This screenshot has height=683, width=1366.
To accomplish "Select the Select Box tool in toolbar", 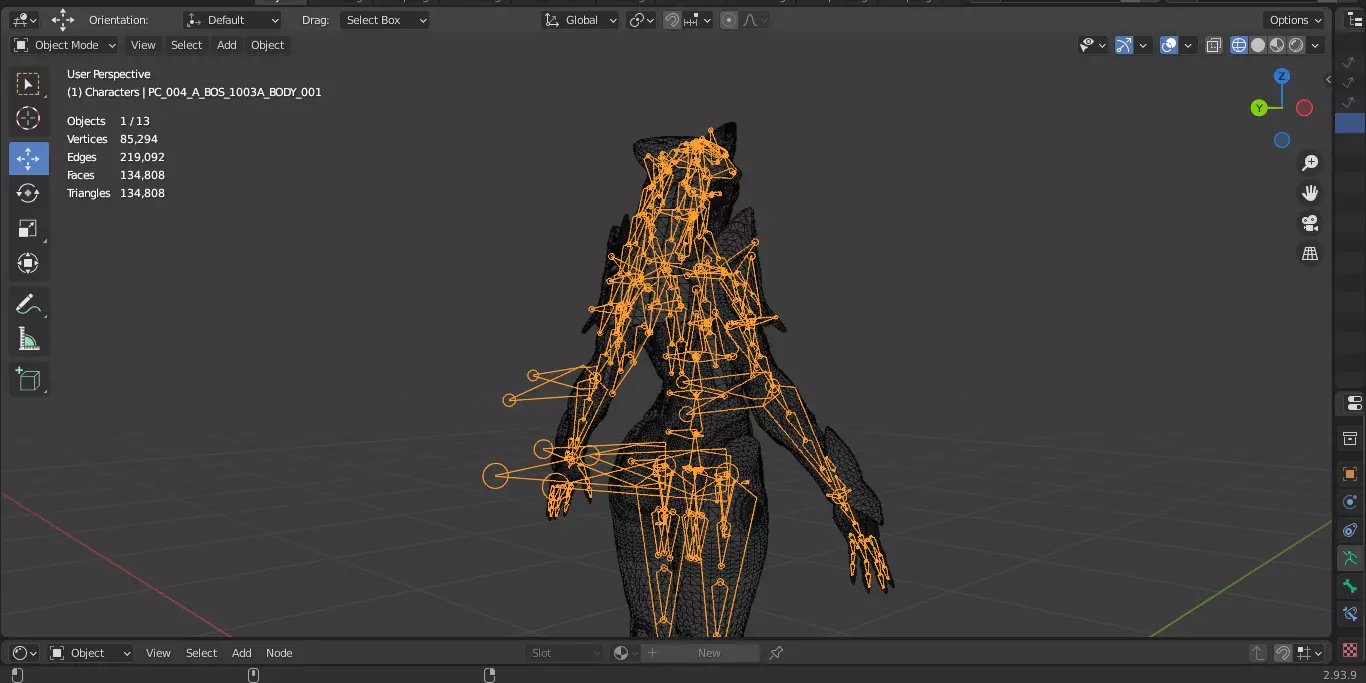I will coord(28,84).
